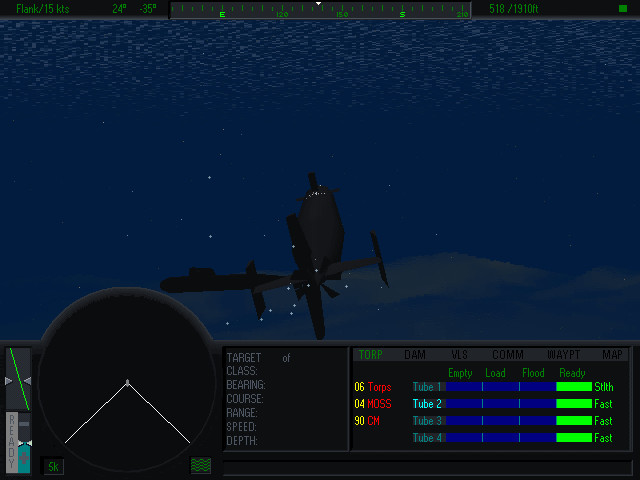Click the BEARING: field in target panel

coord(246,385)
